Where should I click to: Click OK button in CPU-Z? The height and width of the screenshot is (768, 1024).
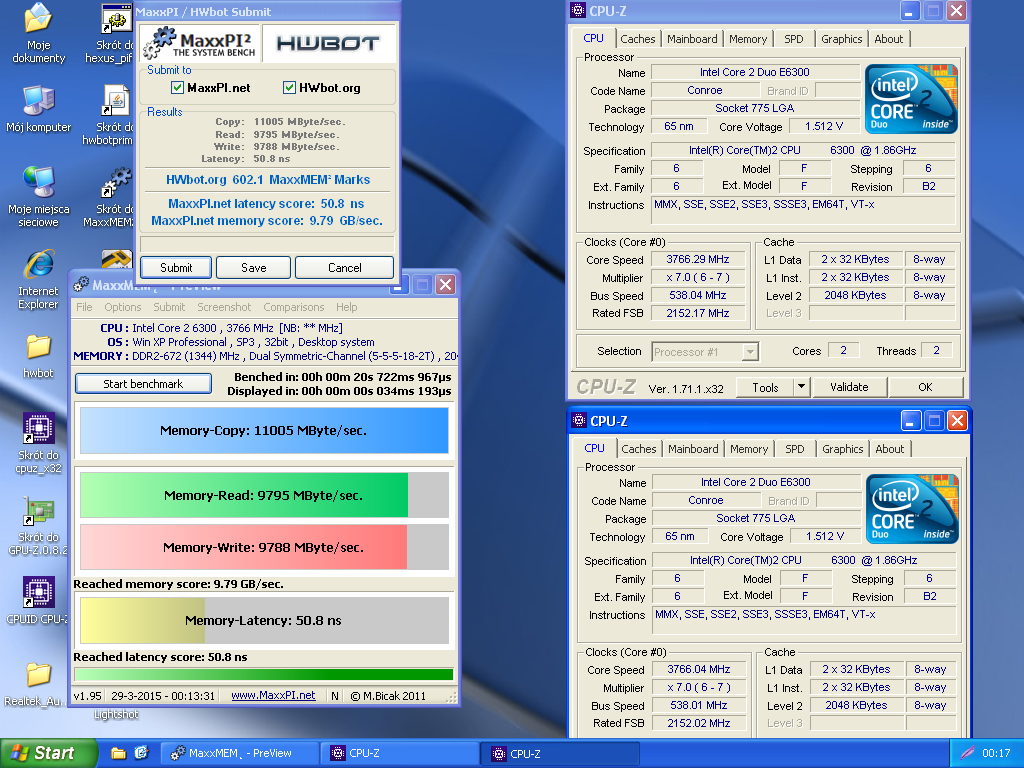(925, 387)
